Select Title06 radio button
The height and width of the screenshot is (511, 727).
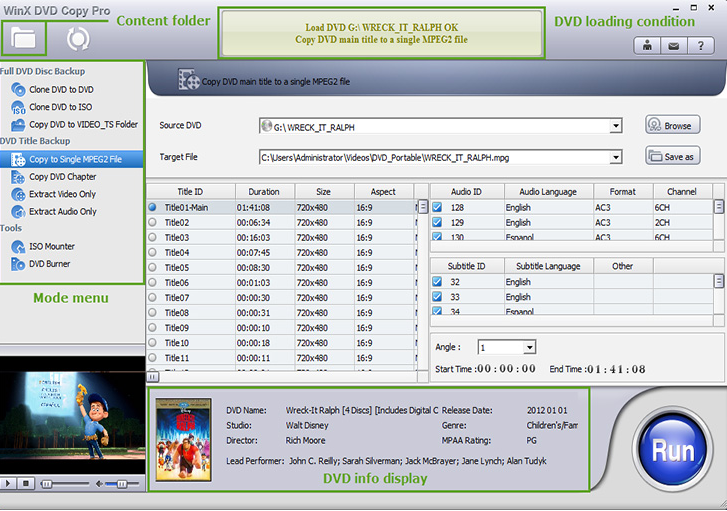pos(152,282)
